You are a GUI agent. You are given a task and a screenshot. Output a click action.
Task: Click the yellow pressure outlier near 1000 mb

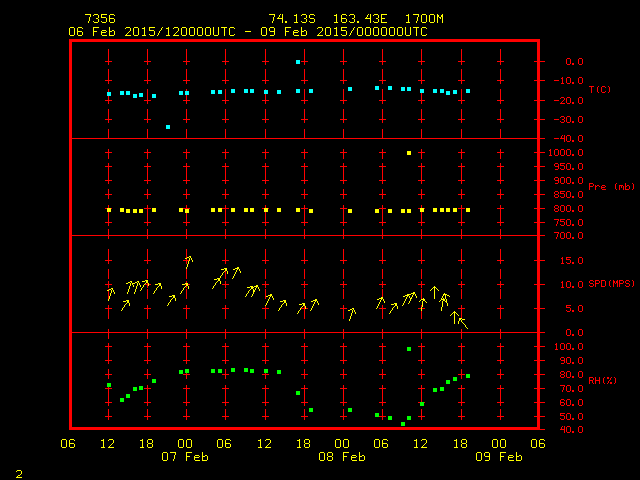(409, 153)
